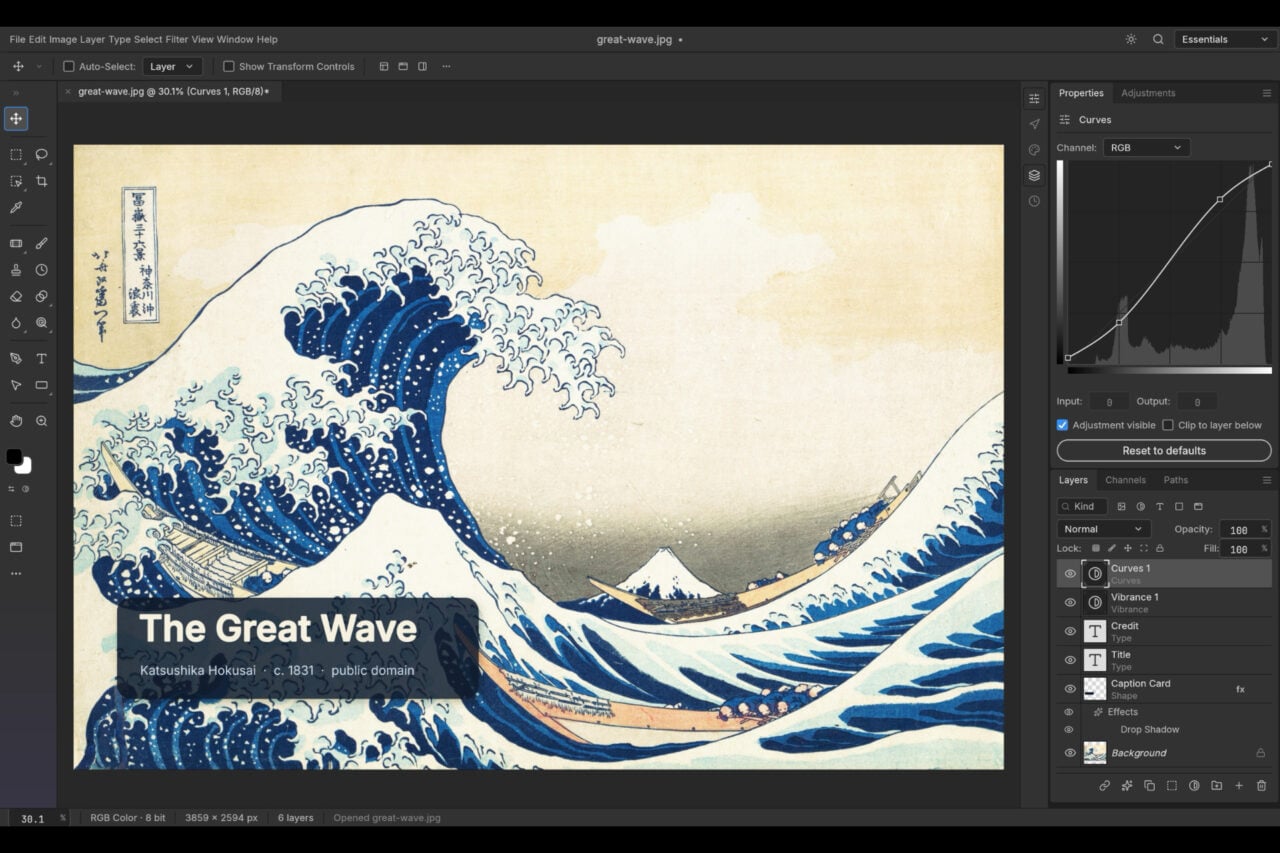This screenshot has width=1280, height=853.
Task: Create a new group folder icon
Action: (1216, 786)
